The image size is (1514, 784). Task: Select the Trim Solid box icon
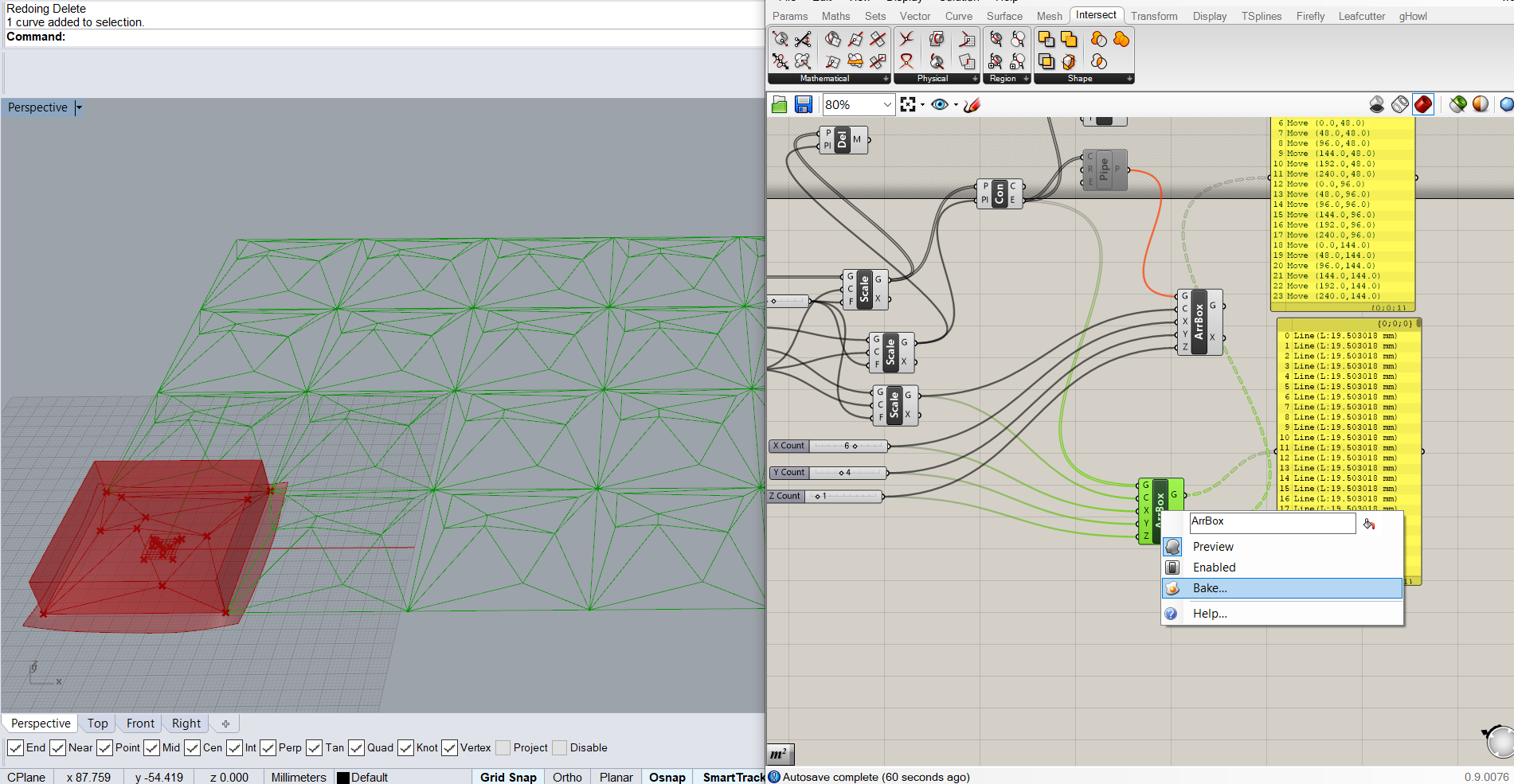[1069, 61]
